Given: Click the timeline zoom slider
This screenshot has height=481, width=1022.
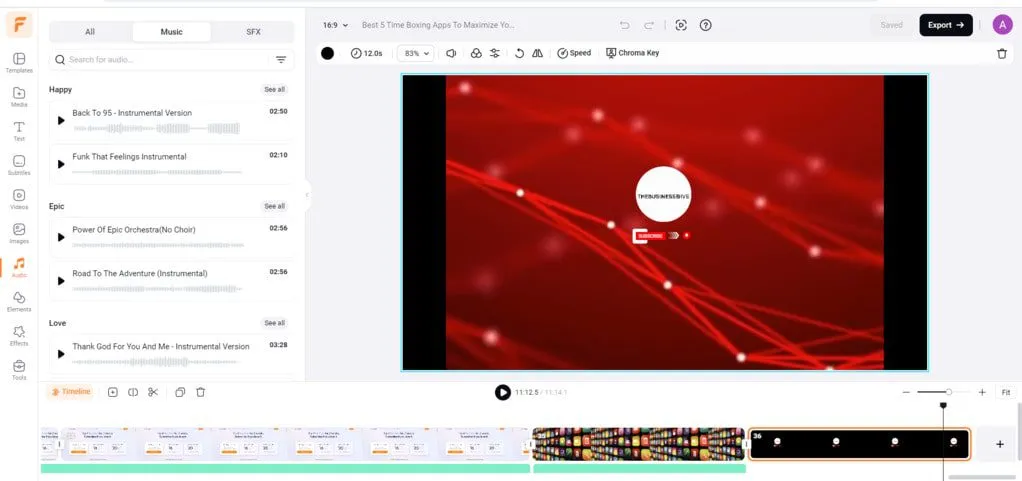Looking at the screenshot, I should pyautogui.click(x=942, y=392).
